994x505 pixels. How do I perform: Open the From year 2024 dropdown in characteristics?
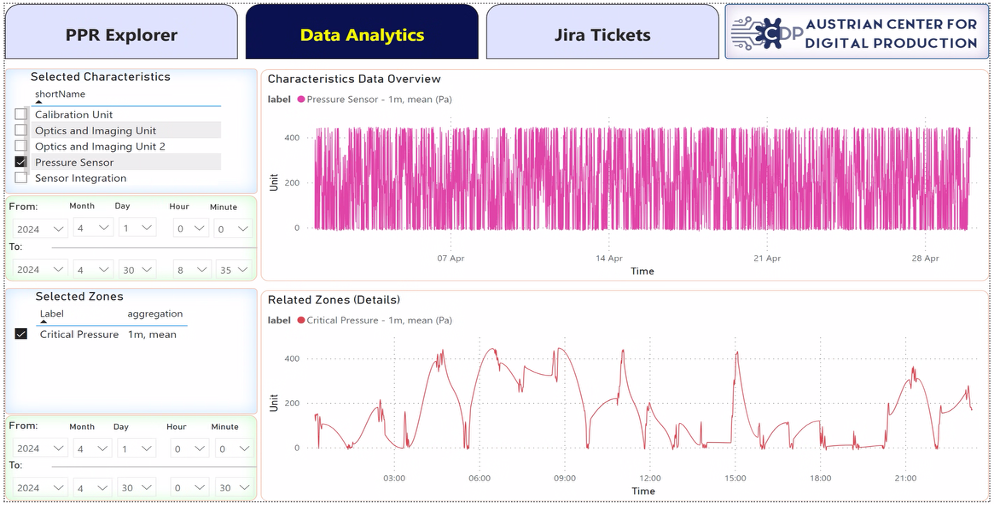coord(40,229)
